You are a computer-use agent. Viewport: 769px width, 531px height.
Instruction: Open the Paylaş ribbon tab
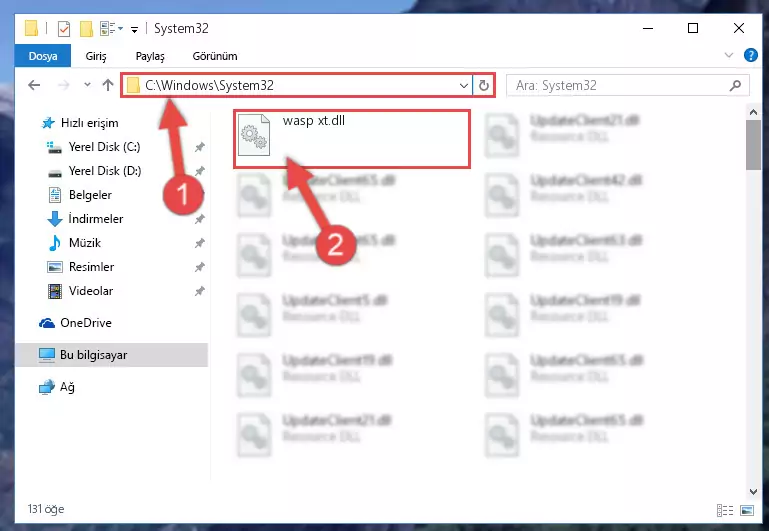150,56
